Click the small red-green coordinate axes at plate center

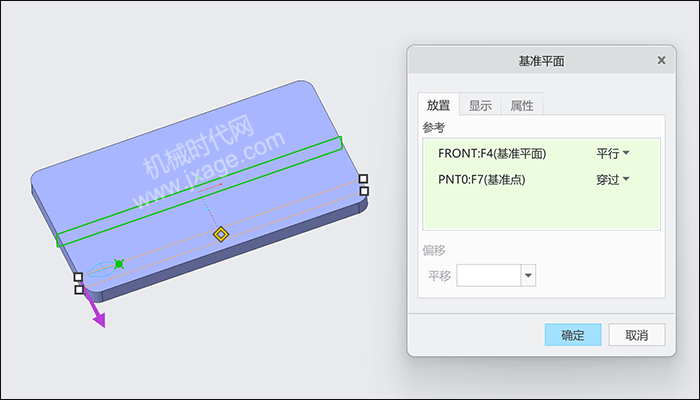[210, 187]
